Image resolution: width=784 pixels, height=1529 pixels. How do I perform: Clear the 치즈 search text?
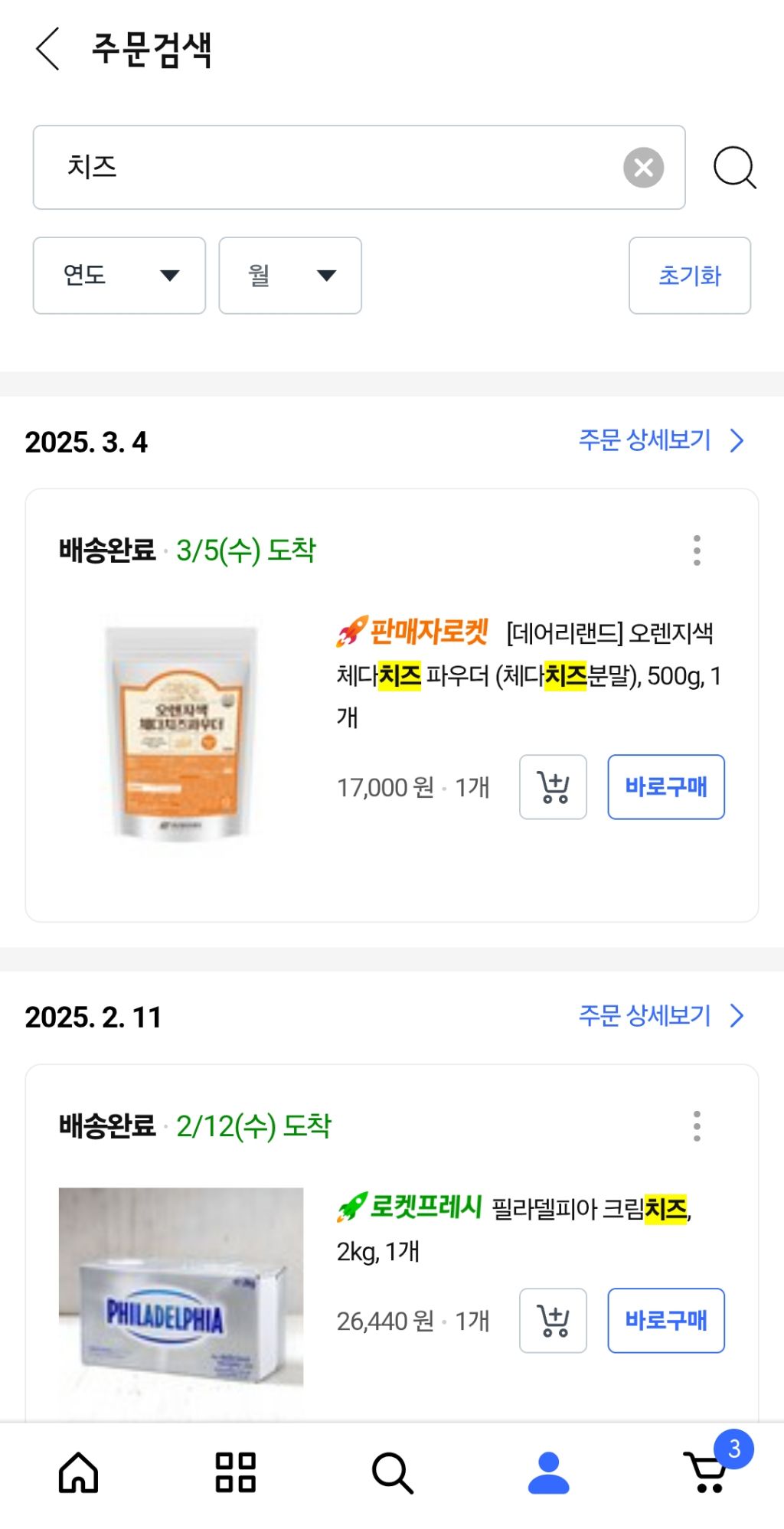point(643,168)
